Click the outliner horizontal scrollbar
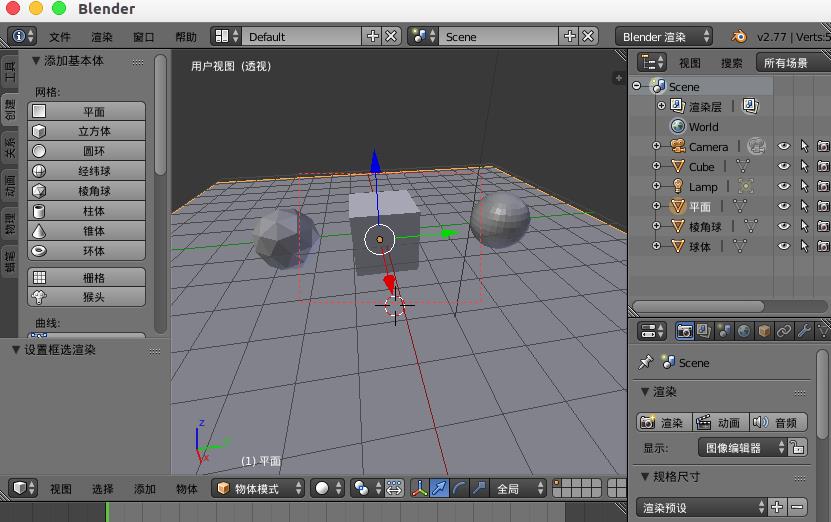This screenshot has height=522, width=831. (x=697, y=306)
